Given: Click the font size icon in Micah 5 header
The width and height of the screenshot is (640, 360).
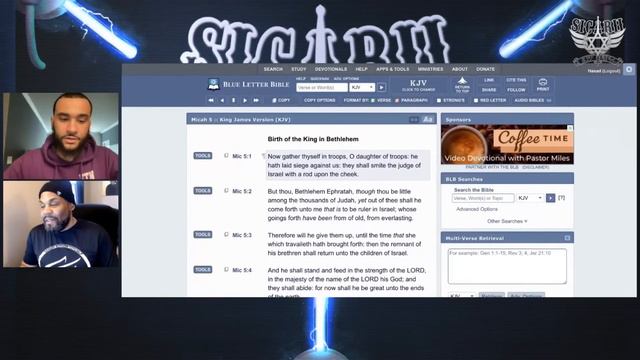Looking at the screenshot, I should coord(427,120).
